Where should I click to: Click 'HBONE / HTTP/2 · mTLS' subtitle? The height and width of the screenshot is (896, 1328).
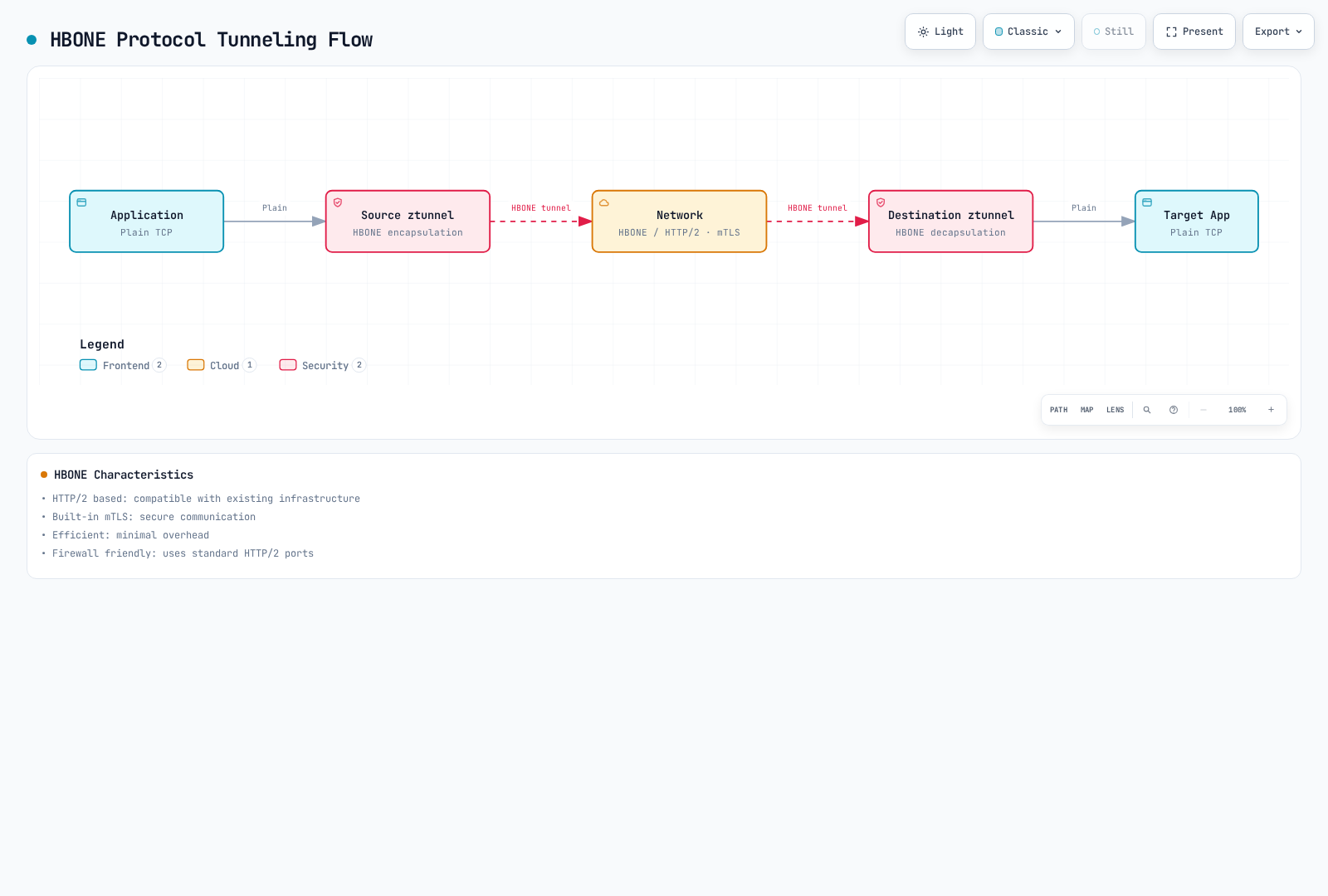679,233
